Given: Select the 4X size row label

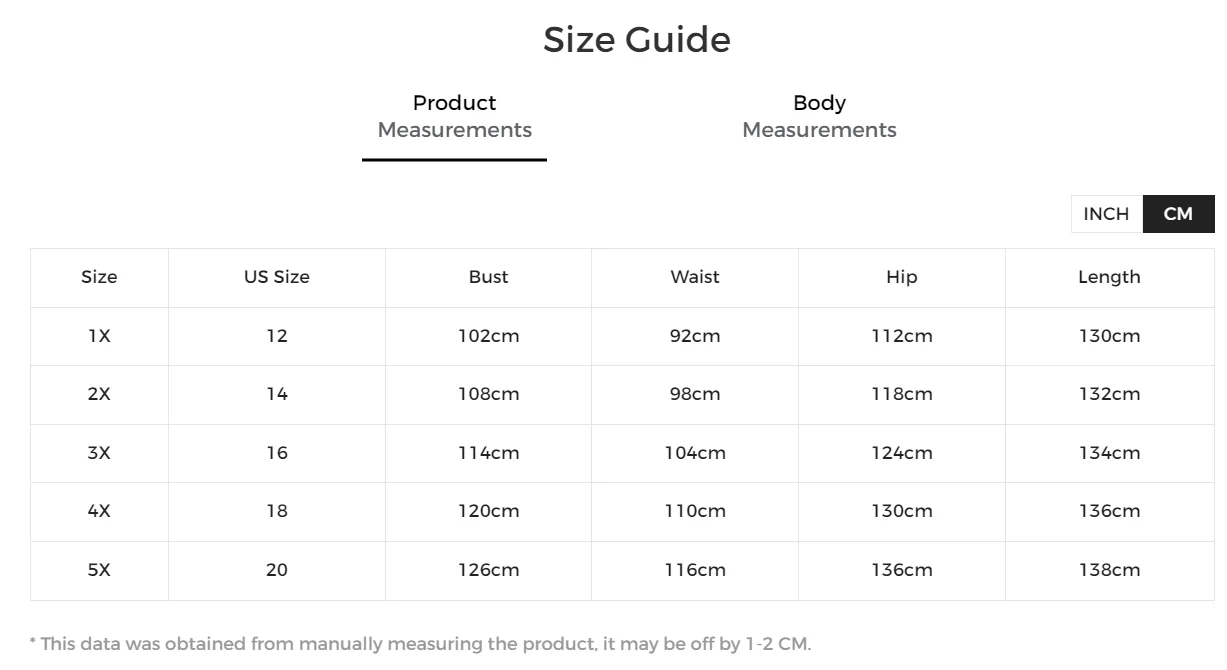Looking at the screenshot, I should point(99,511).
